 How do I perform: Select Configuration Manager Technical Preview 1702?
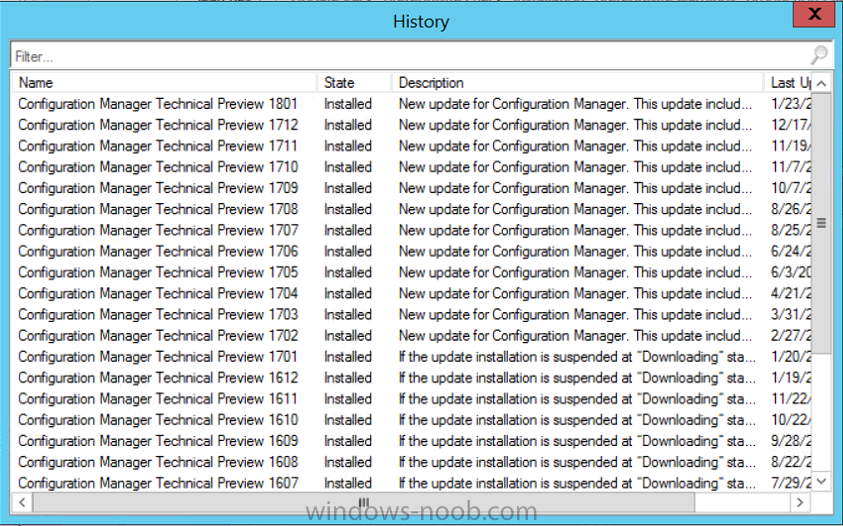click(x=158, y=336)
